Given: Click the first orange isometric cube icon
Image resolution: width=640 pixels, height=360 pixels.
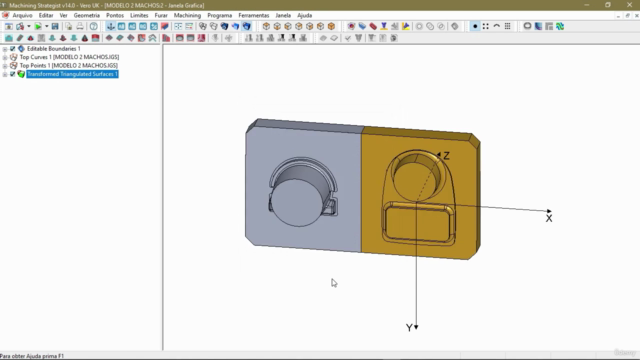Looking at the screenshot, I should (266, 27).
